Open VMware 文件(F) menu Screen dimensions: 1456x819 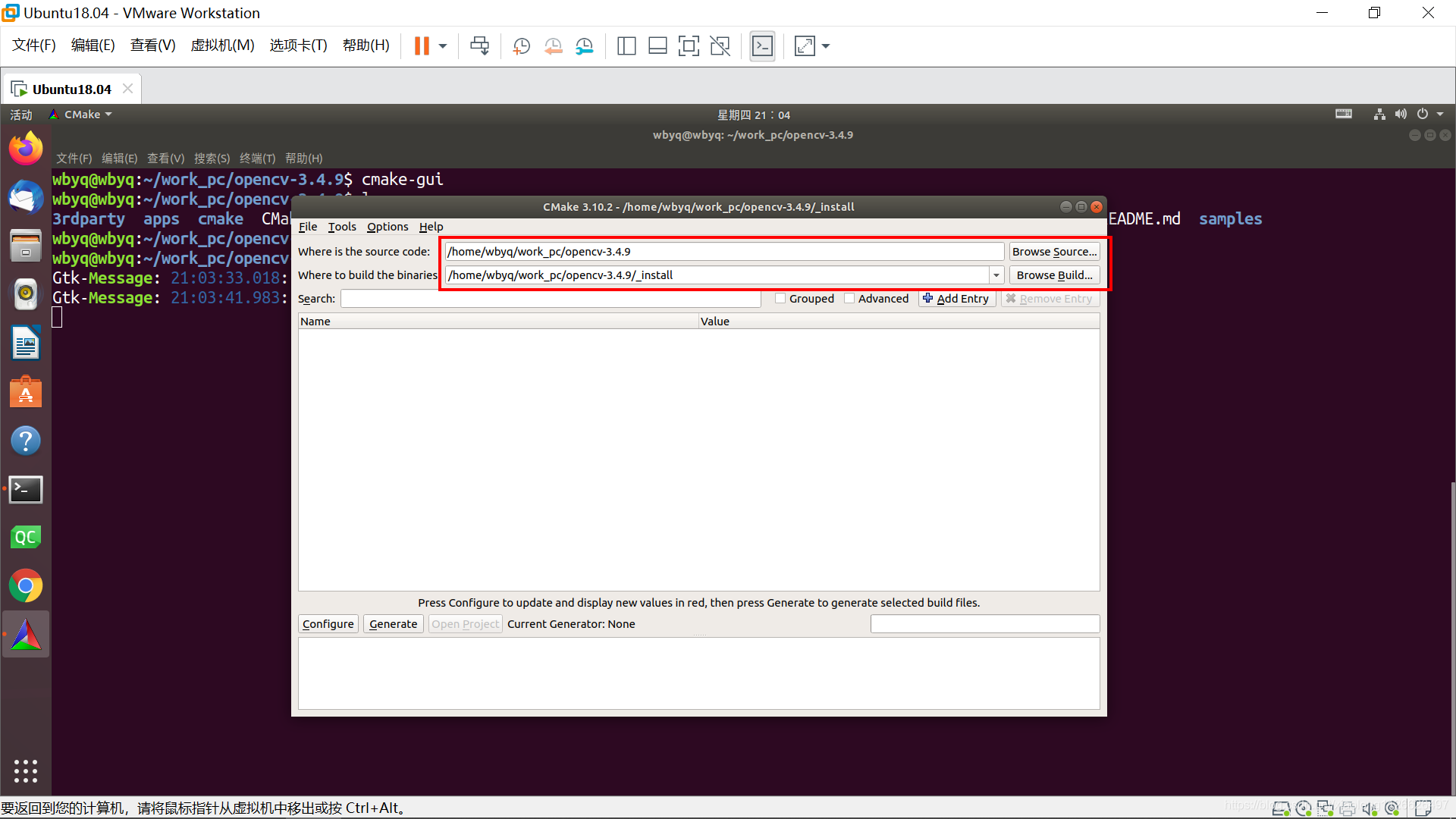coord(34,45)
